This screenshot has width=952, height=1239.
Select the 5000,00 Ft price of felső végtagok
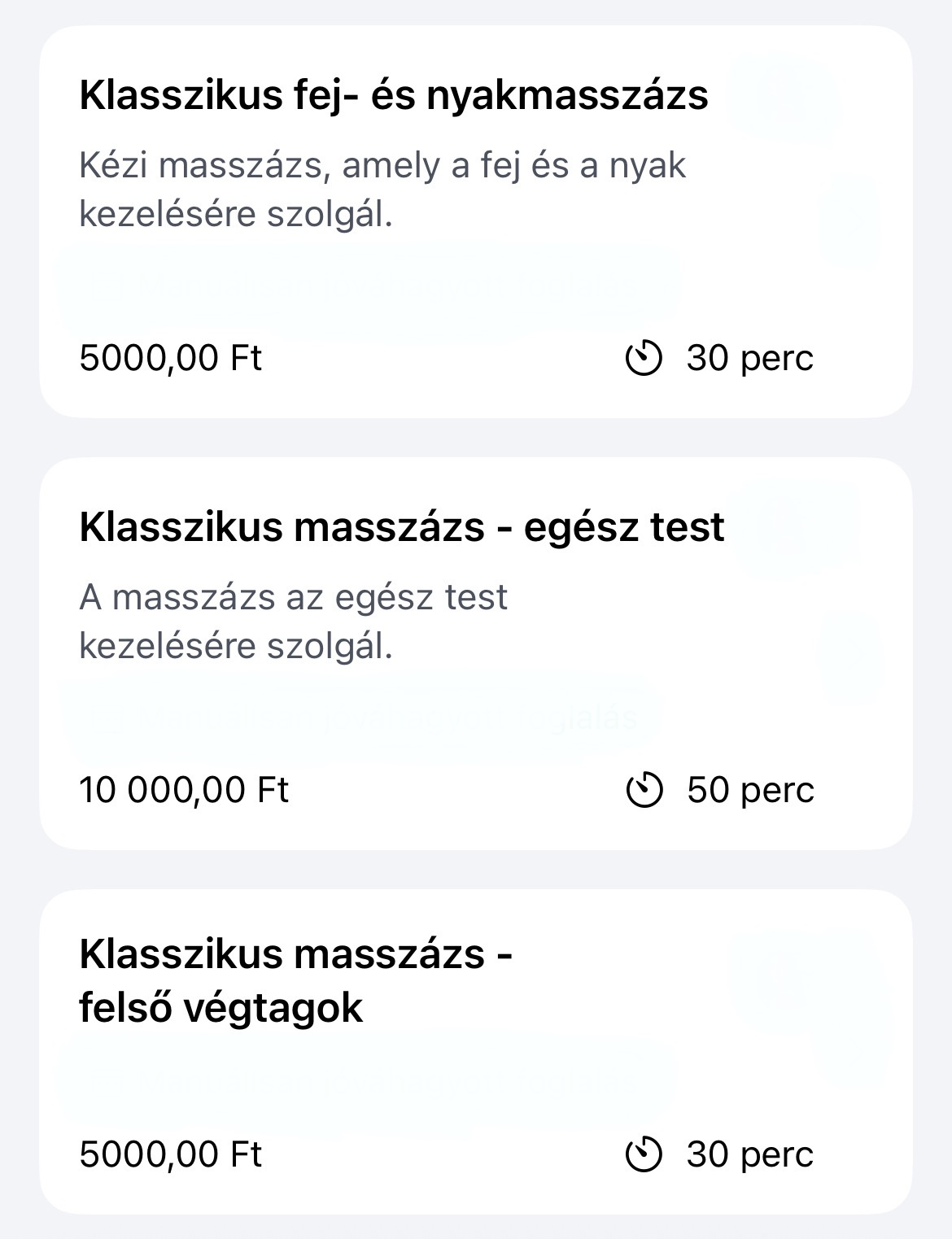click(x=171, y=1154)
